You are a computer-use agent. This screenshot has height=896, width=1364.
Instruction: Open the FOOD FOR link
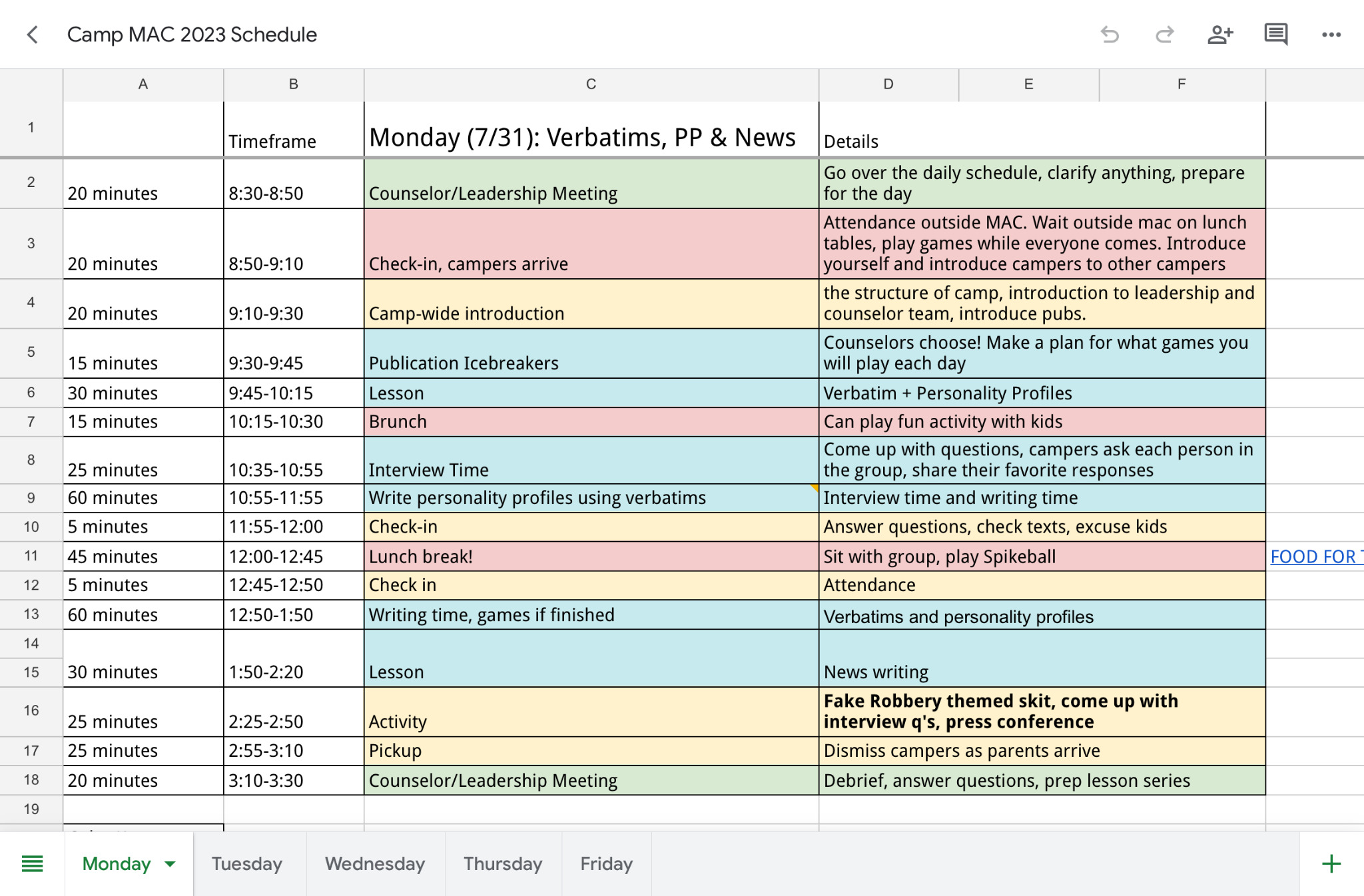(x=1316, y=557)
